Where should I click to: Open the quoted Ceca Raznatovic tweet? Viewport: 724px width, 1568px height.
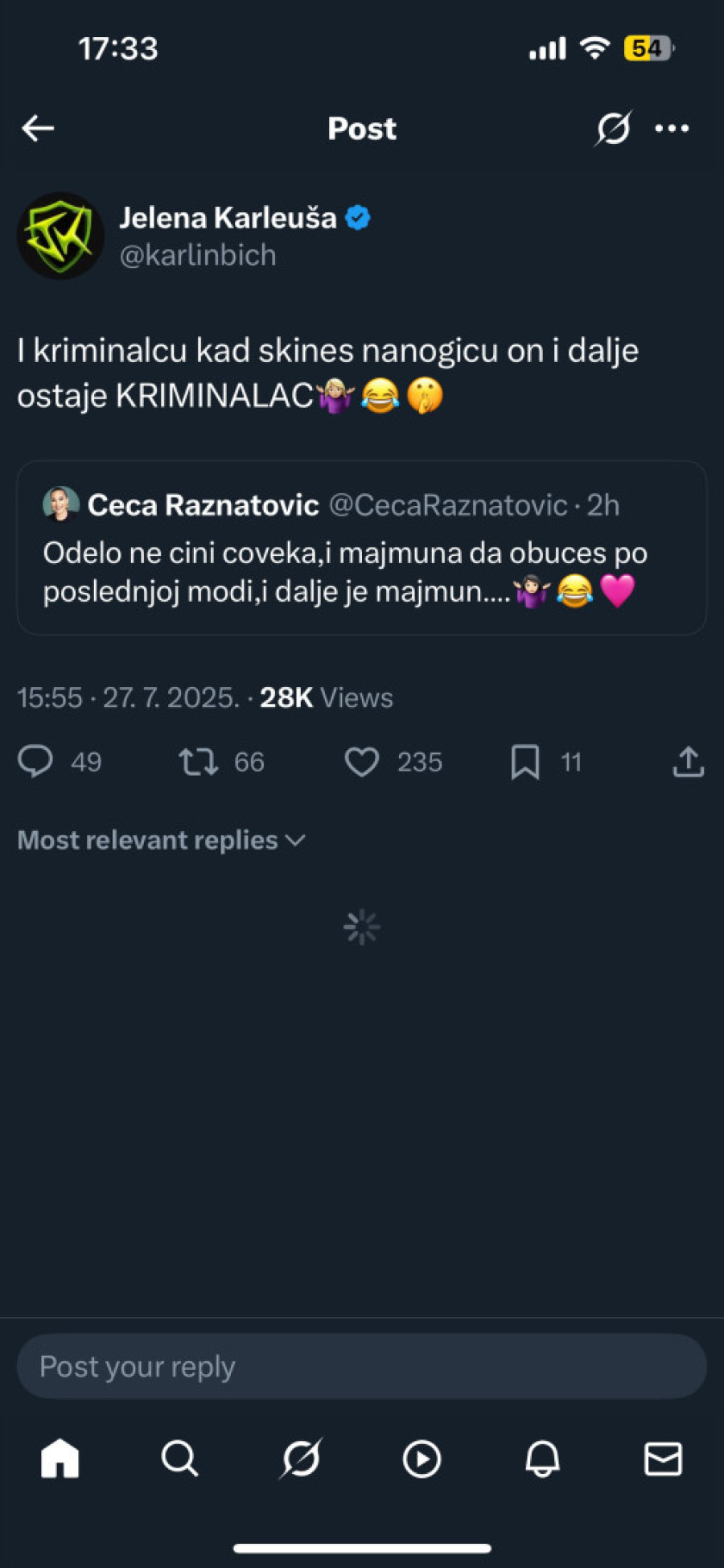[362, 547]
